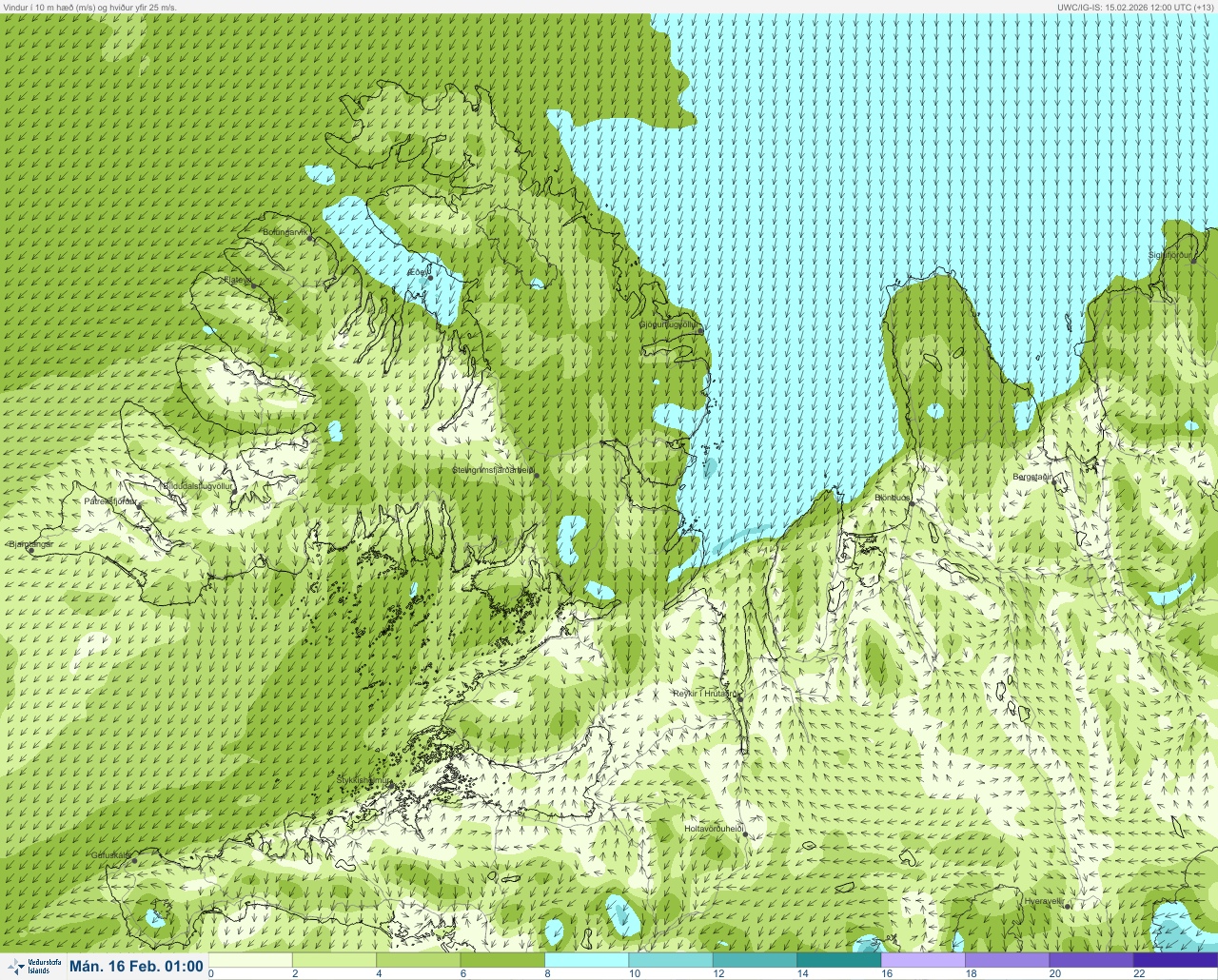Select the dark purple swatch above 22
This screenshot has width=1218, height=980.
[x=1175, y=960]
